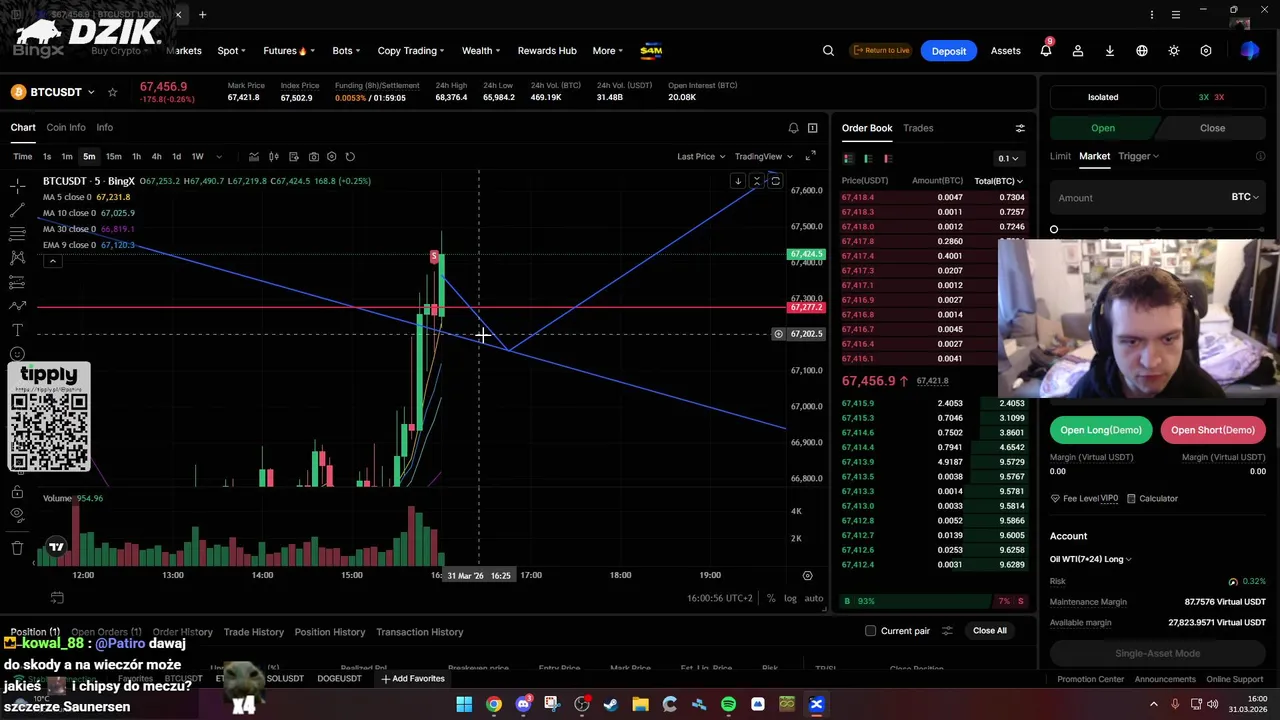Image resolution: width=1280 pixels, height=720 pixels.
Task: Toggle percent scale on chart
Action: click(771, 598)
